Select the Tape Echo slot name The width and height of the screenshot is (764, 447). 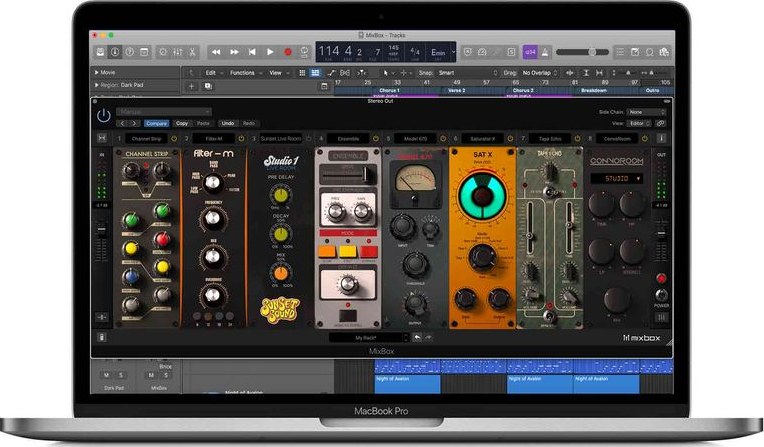click(x=550, y=139)
